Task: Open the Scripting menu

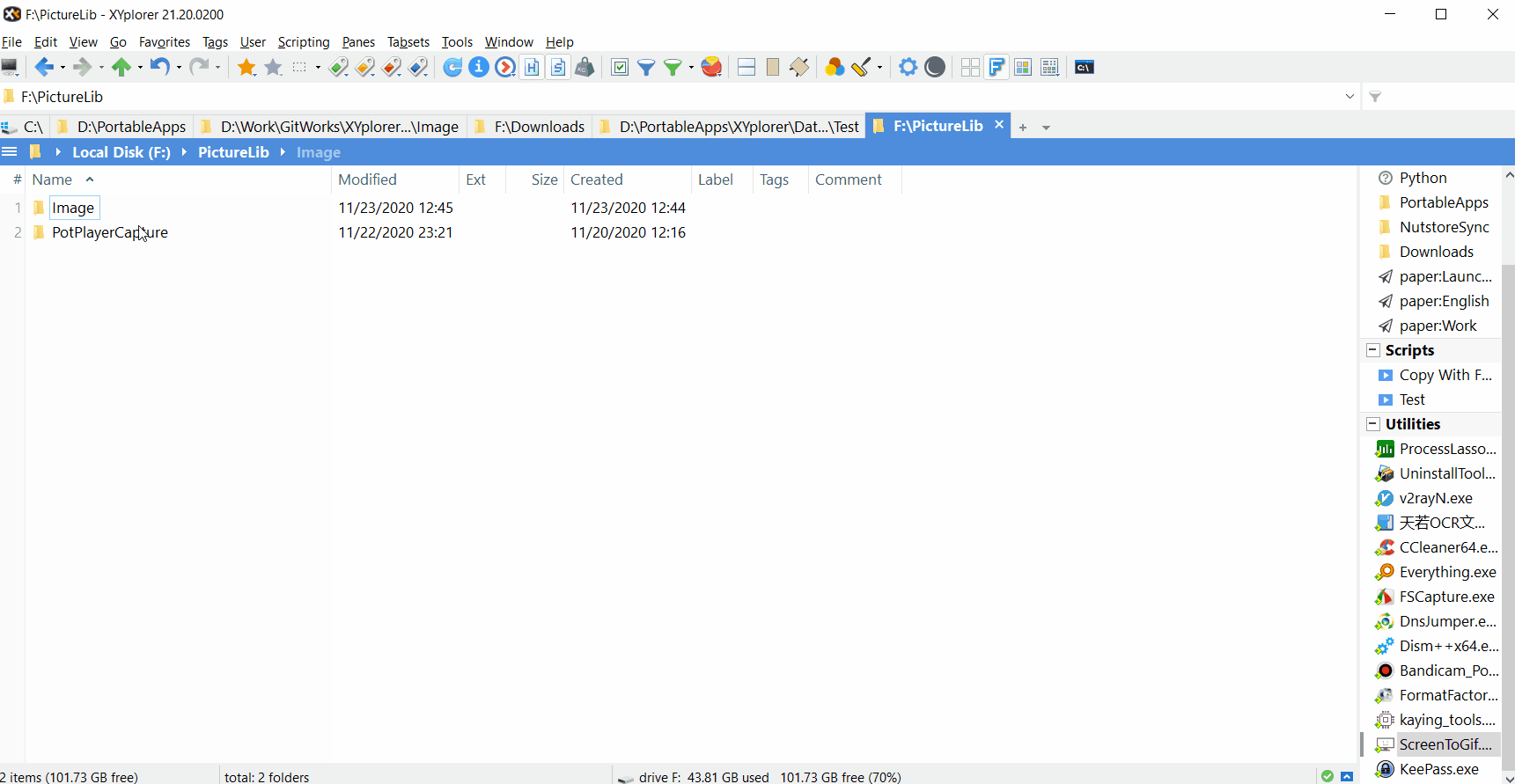Action: (x=304, y=42)
